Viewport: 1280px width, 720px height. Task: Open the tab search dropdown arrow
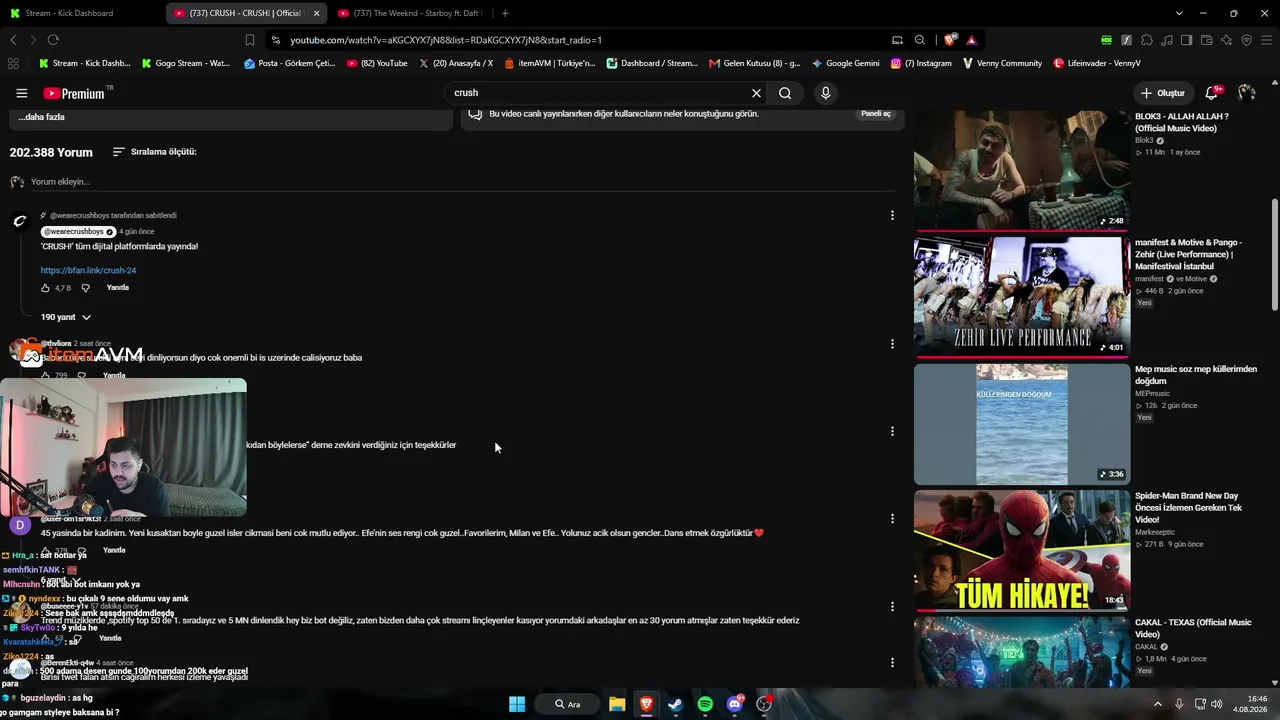1179,13
